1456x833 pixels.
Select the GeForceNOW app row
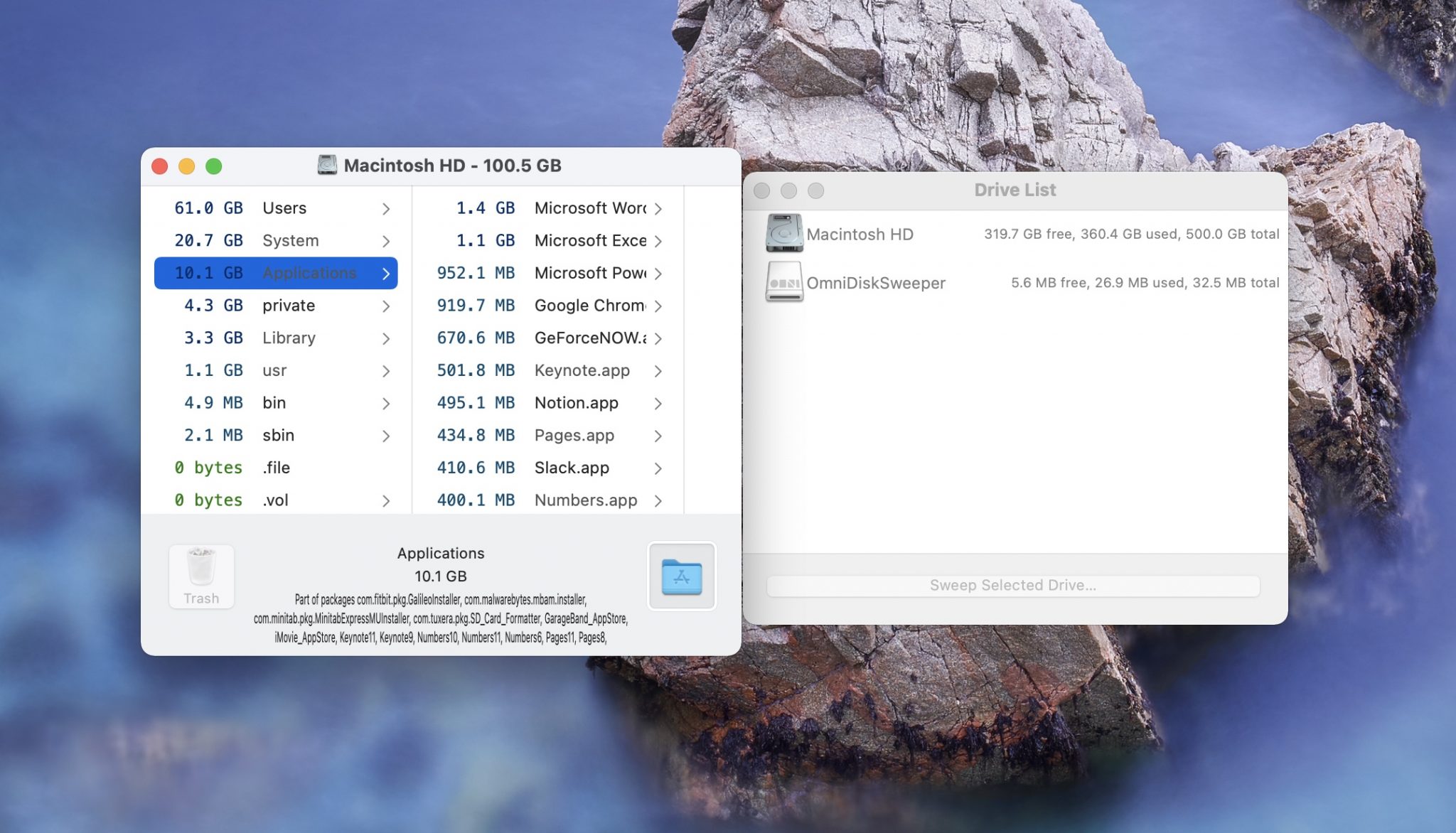pos(548,338)
